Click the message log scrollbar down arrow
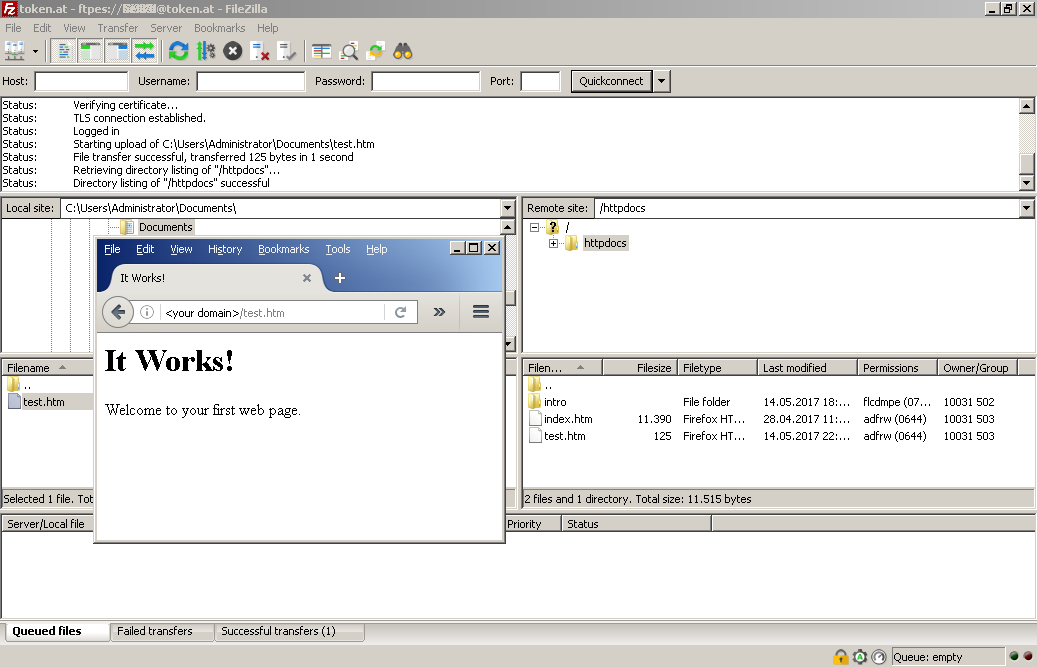Image resolution: width=1037 pixels, height=667 pixels. (x=1026, y=182)
